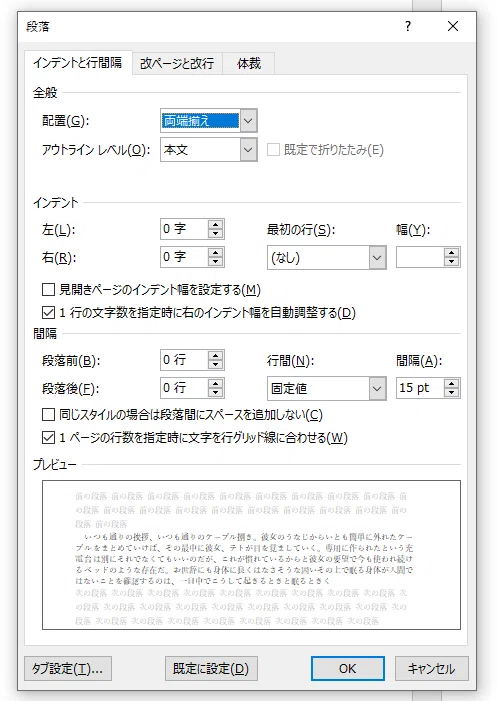Toggle the 既定で折りたたみ checkbox
The width and height of the screenshot is (498, 701).
273,150
